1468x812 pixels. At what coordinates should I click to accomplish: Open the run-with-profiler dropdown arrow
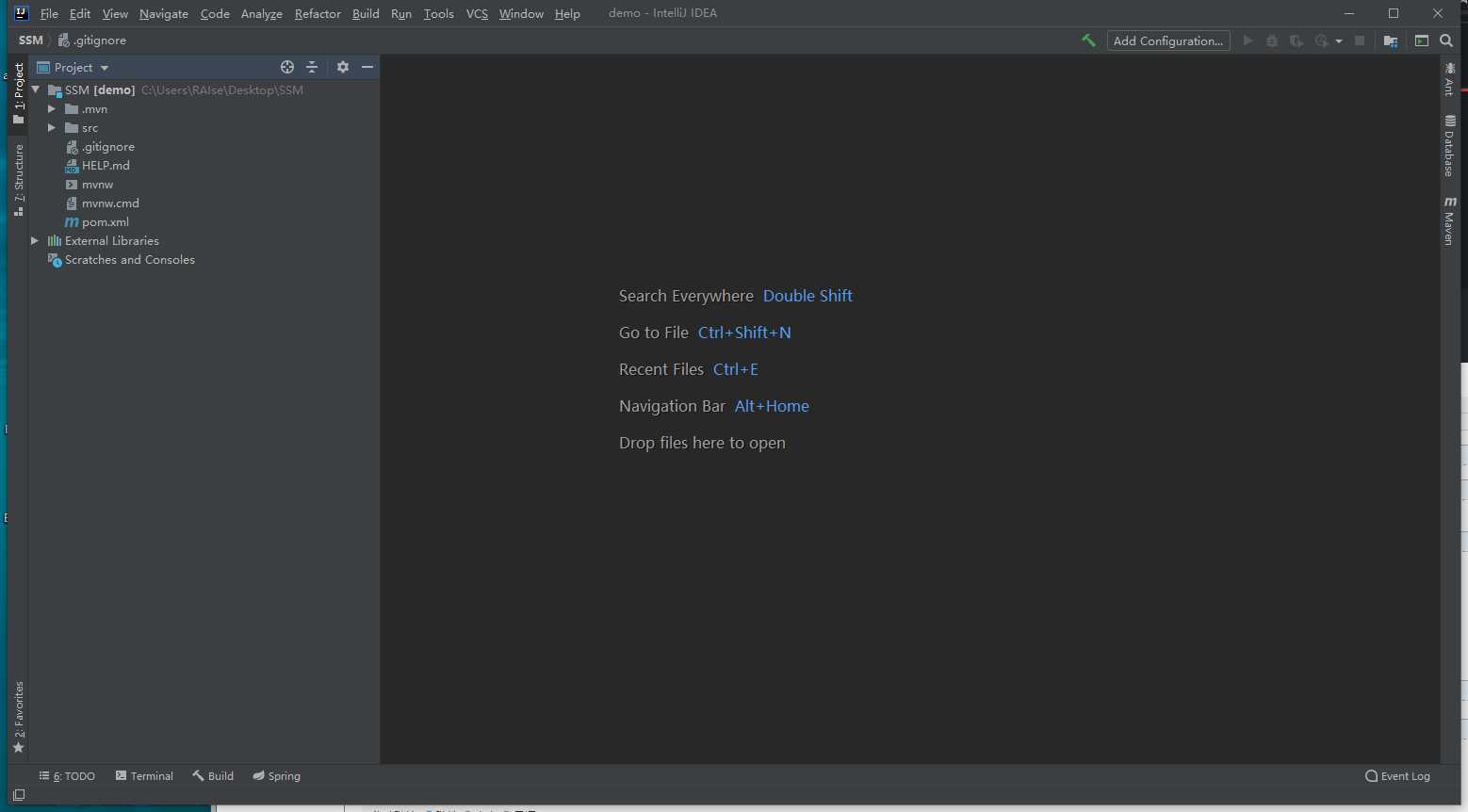coord(1338,41)
